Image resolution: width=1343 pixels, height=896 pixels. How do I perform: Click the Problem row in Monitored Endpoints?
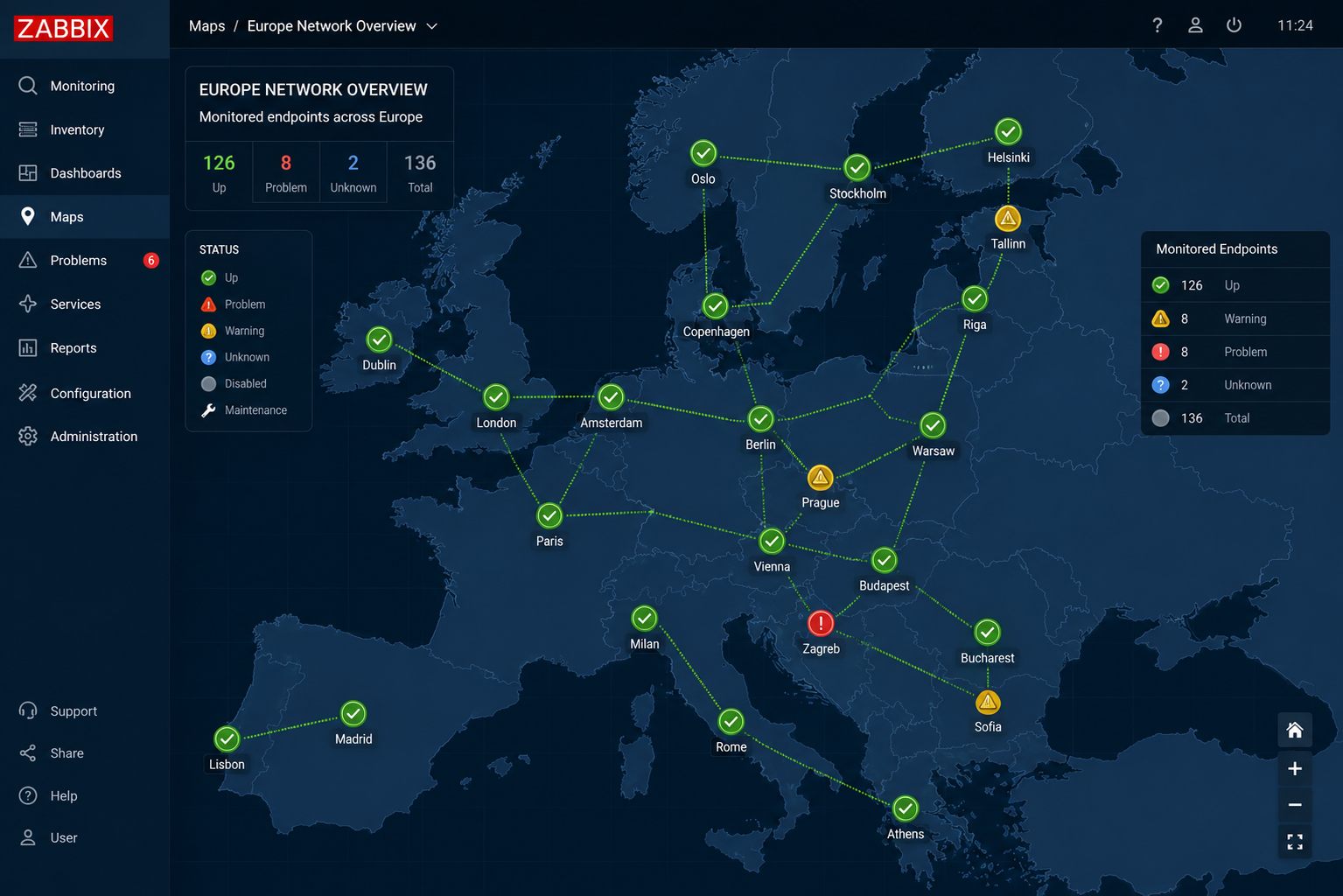coord(1235,352)
